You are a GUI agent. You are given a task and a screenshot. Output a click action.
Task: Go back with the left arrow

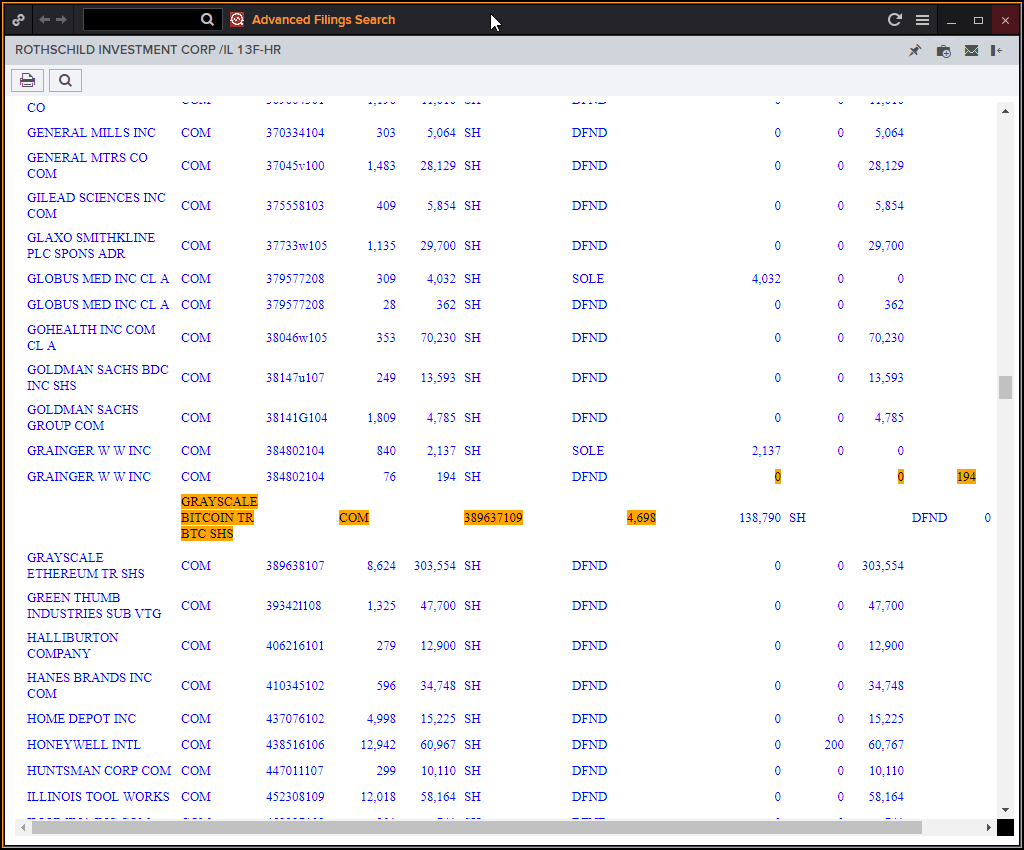(x=44, y=20)
